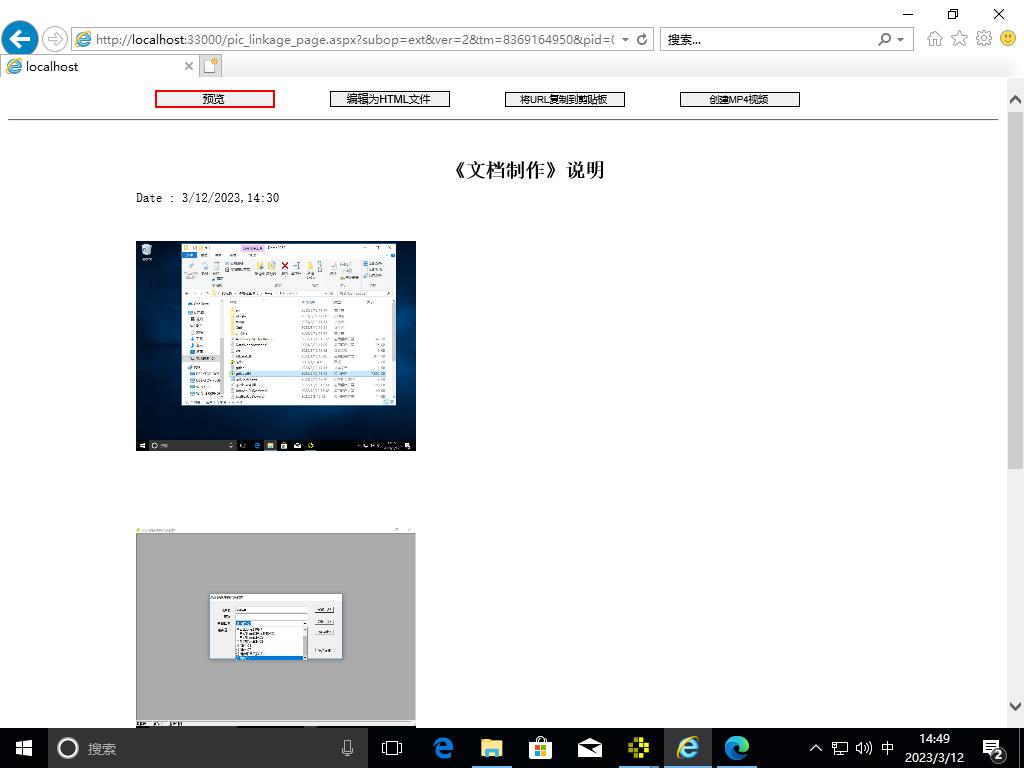The height and width of the screenshot is (768, 1024).
Task: Expand the search provider dropdown arrow
Action: coord(900,40)
